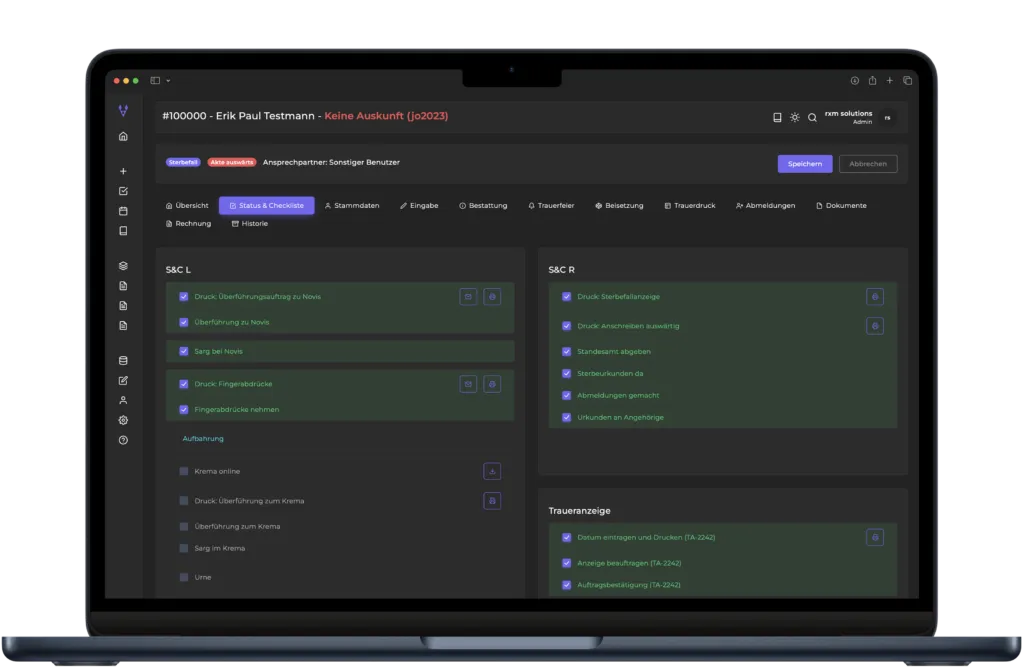
Task: Click the email icon for Druck: Überführungsauftrag zu Novis
Action: click(468, 296)
